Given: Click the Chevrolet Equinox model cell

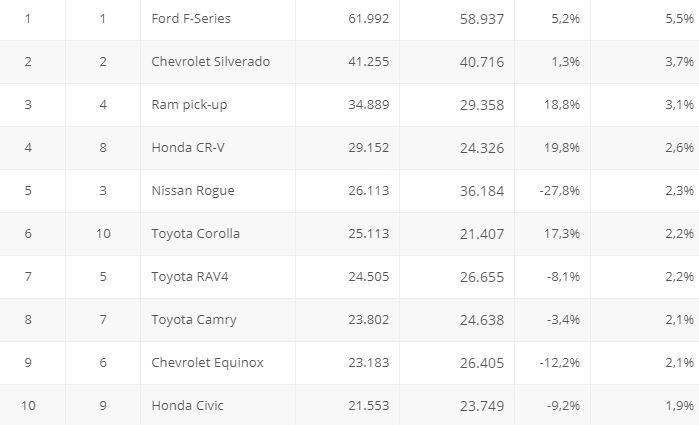Looking at the screenshot, I should (207, 363).
